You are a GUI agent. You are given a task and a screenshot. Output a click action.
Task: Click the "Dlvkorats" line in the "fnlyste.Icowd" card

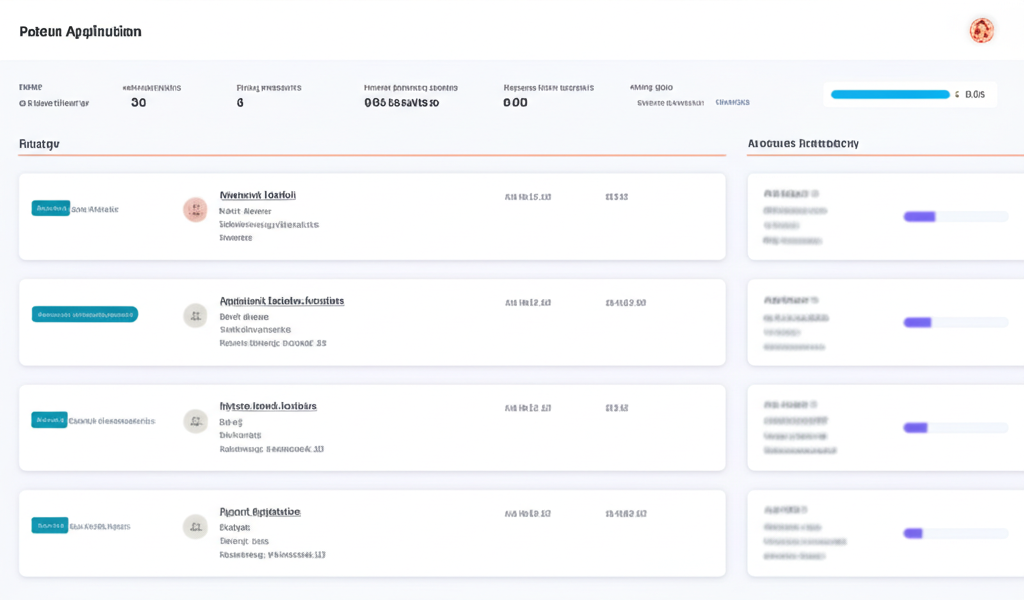240,435
